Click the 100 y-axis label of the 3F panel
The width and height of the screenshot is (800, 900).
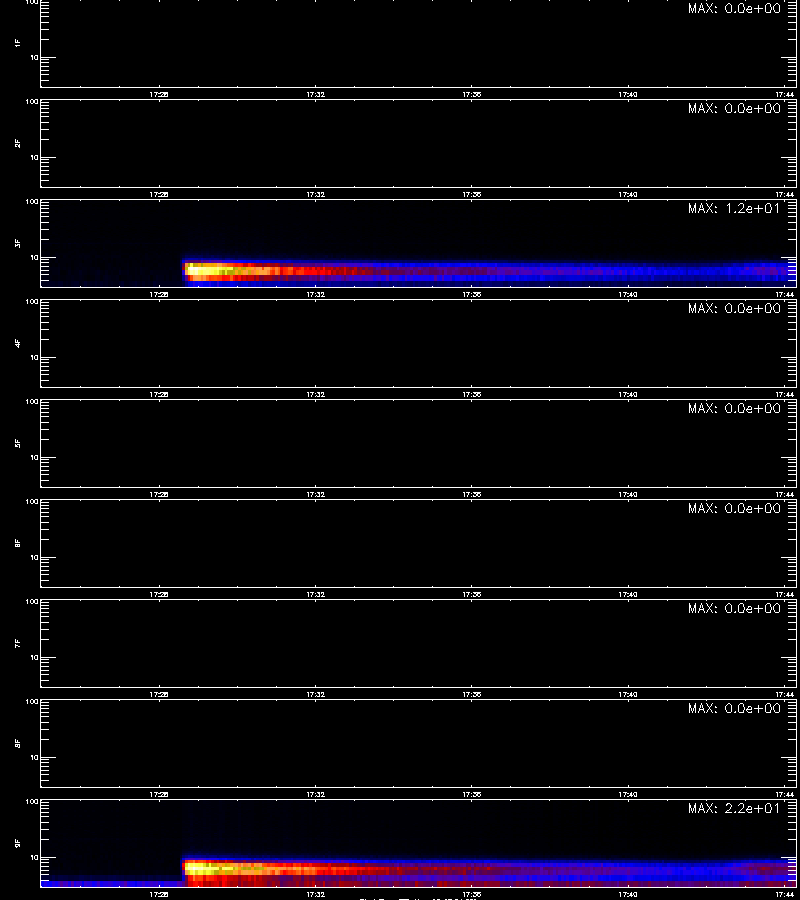click(32, 201)
